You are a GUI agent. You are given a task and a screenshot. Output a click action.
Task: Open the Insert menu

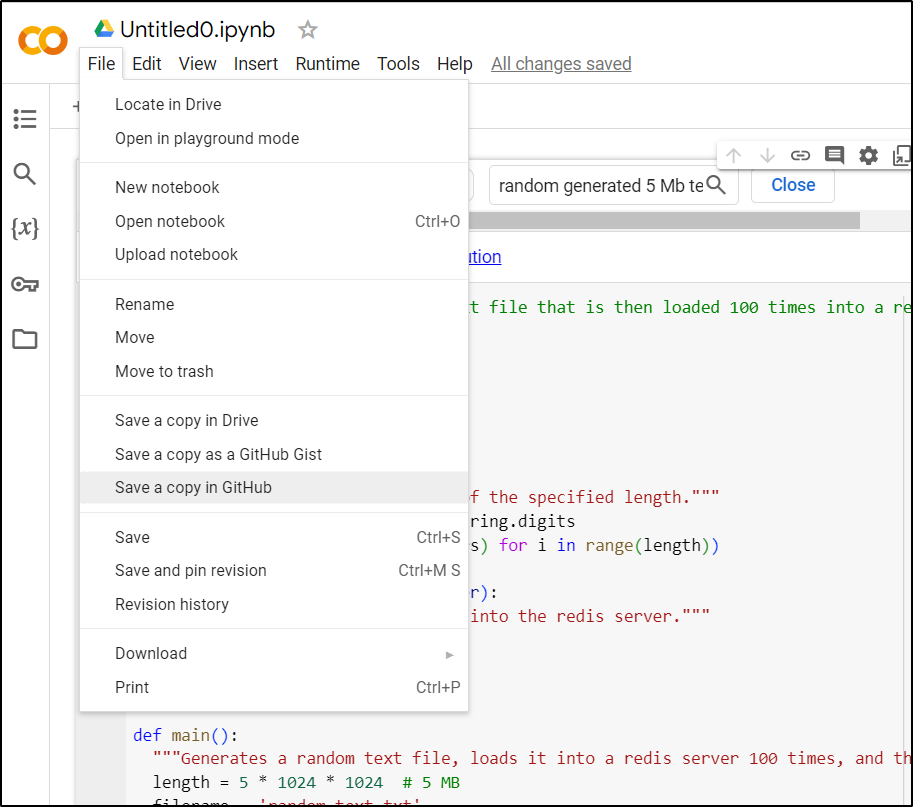pyautogui.click(x=256, y=63)
